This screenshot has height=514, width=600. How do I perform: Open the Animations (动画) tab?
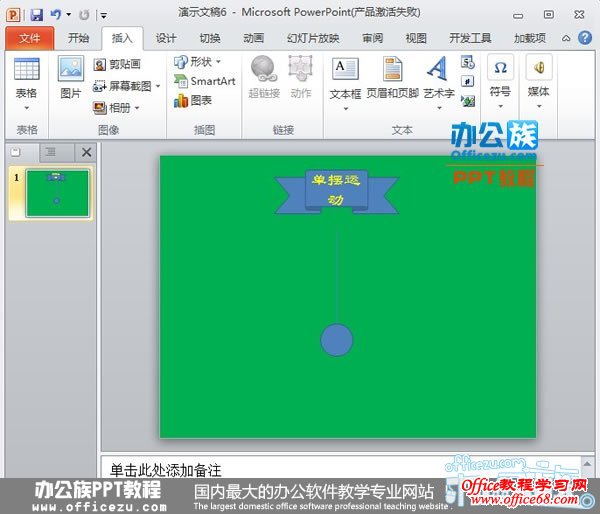tap(254, 38)
